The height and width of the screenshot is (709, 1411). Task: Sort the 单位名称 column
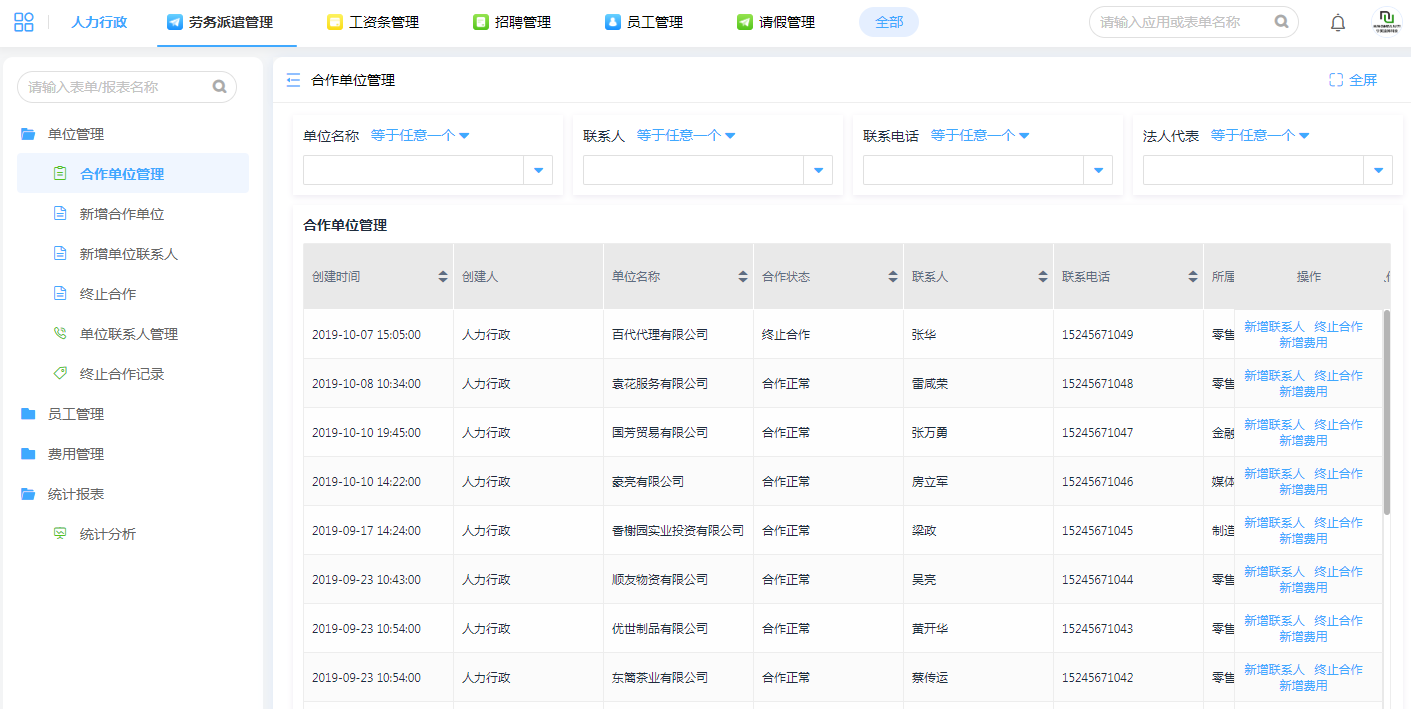pyautogui.click(x=743, y=277)
